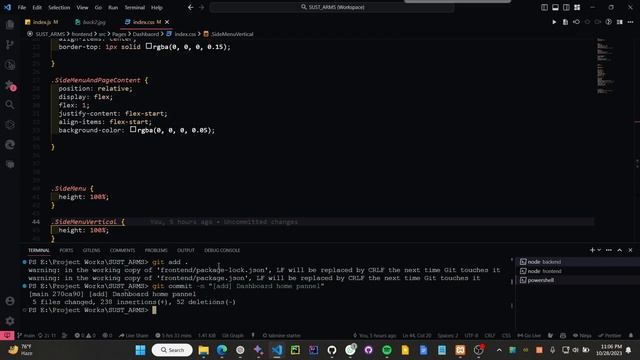Click the Dashbaord folder in breadcrumb

coord(145,34)
